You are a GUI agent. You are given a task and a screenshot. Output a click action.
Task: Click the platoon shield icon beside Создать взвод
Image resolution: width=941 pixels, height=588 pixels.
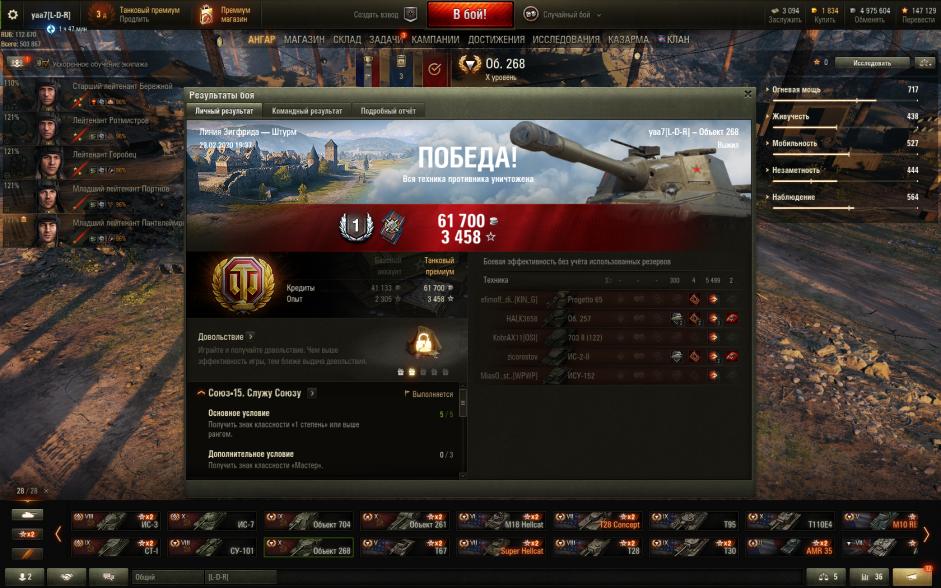tap(410, 14)
